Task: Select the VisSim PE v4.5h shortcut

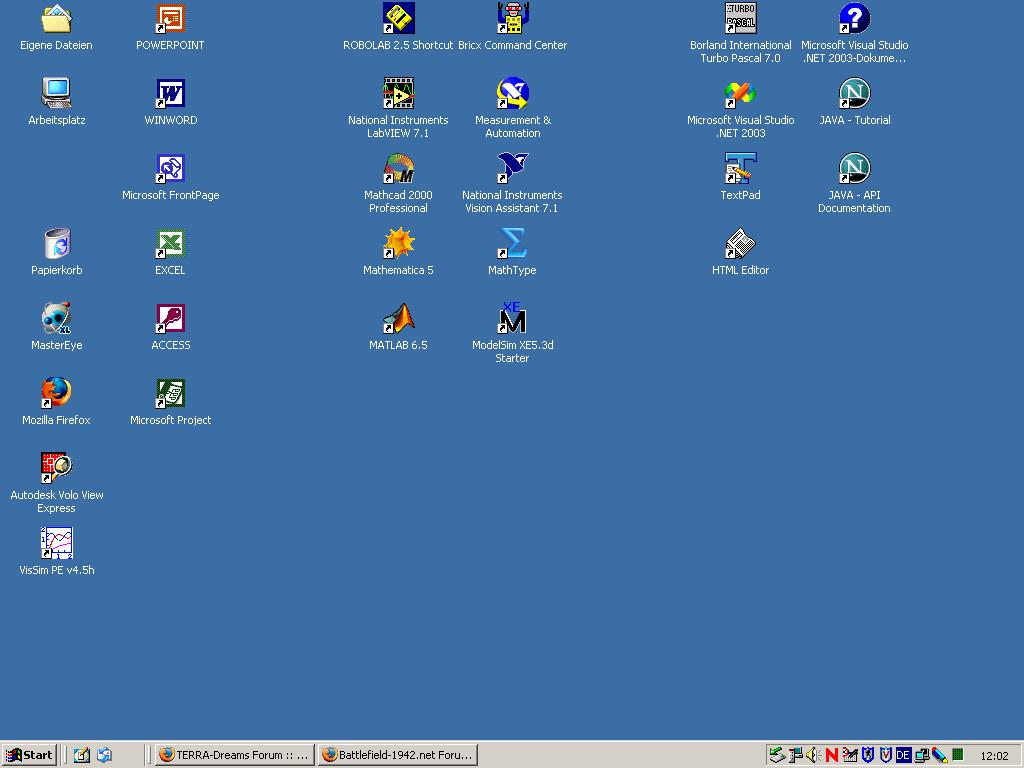Action: tap(56, 543)
